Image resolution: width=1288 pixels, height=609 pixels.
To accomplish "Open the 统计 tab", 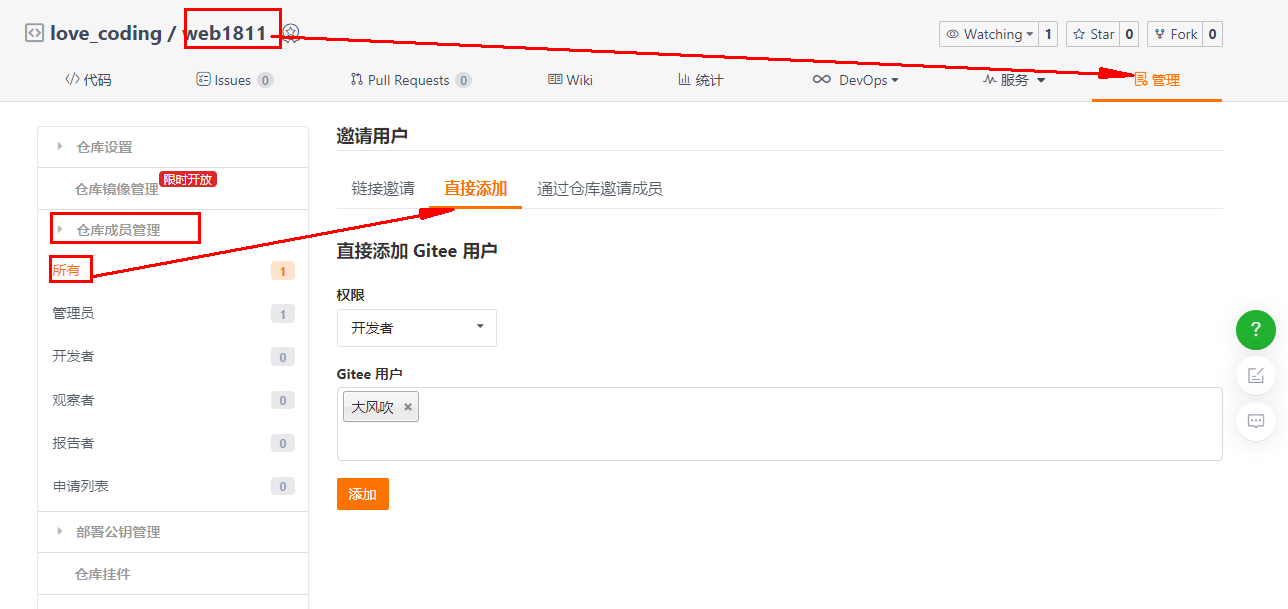I will point(700,80).
